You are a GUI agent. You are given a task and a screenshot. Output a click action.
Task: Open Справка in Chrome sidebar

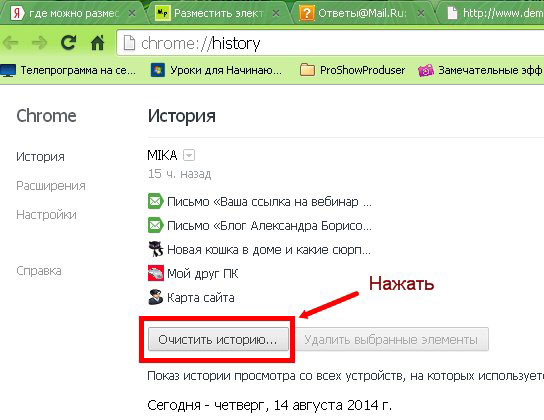(39, 271)
